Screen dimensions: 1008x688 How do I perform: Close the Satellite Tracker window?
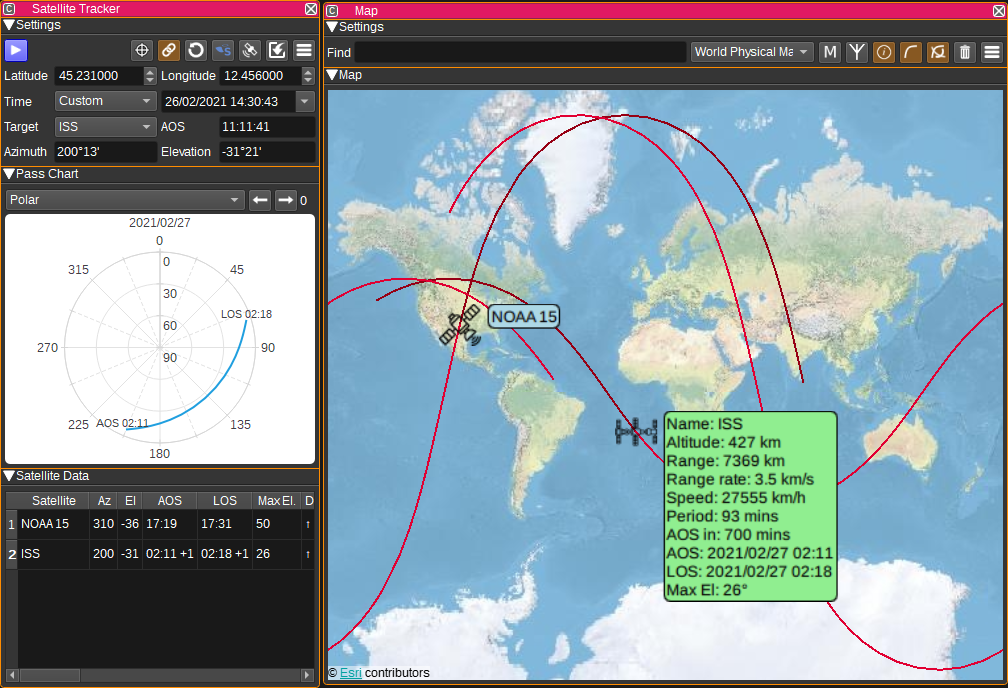pyautogui.click(x=310, y=9)
